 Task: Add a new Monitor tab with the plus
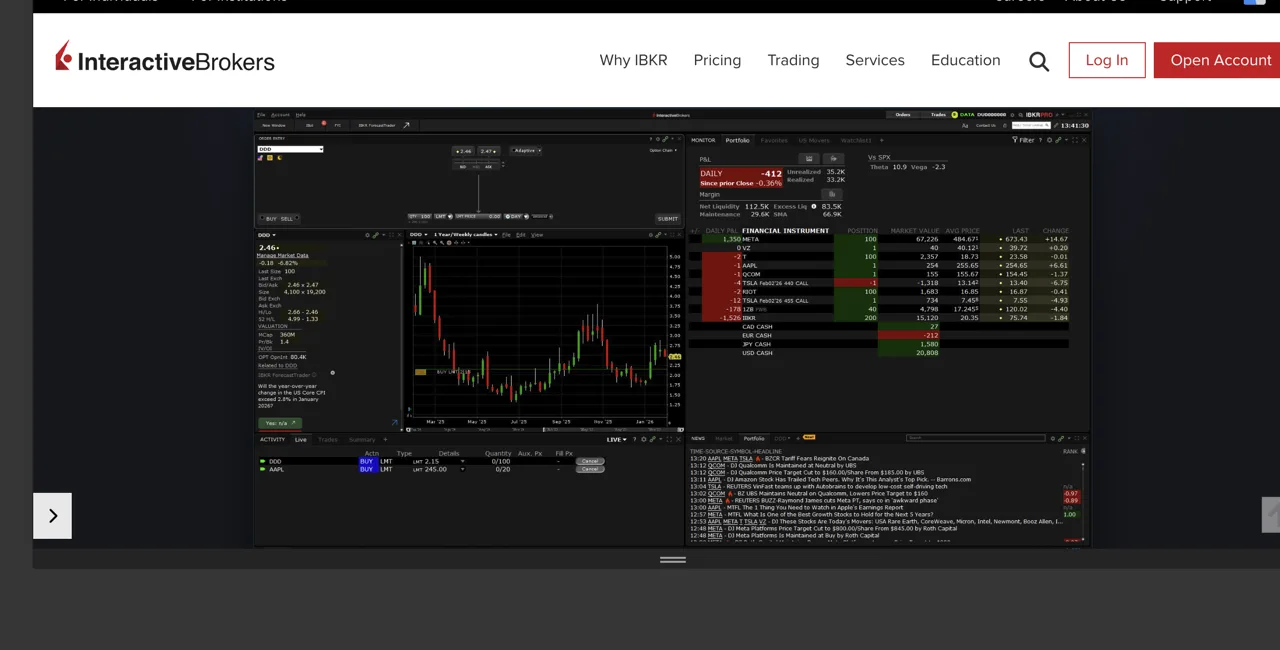(882, 140)
